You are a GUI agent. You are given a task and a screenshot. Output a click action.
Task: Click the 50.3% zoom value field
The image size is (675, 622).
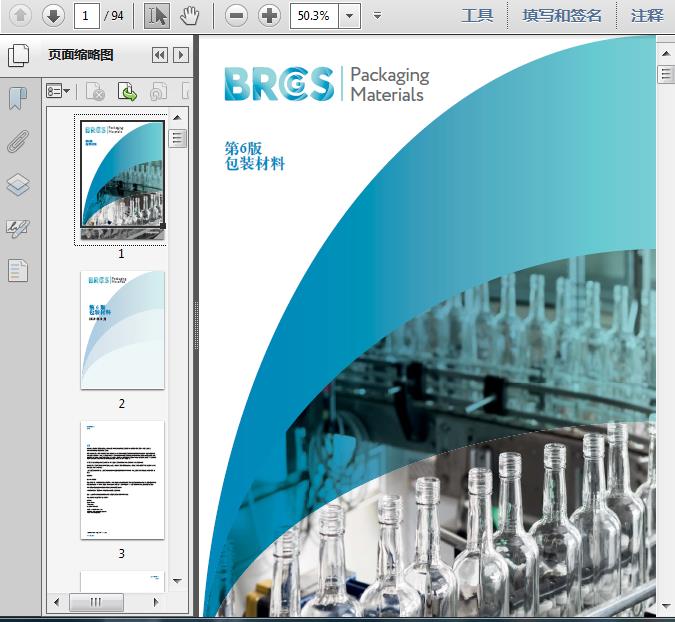314,16
